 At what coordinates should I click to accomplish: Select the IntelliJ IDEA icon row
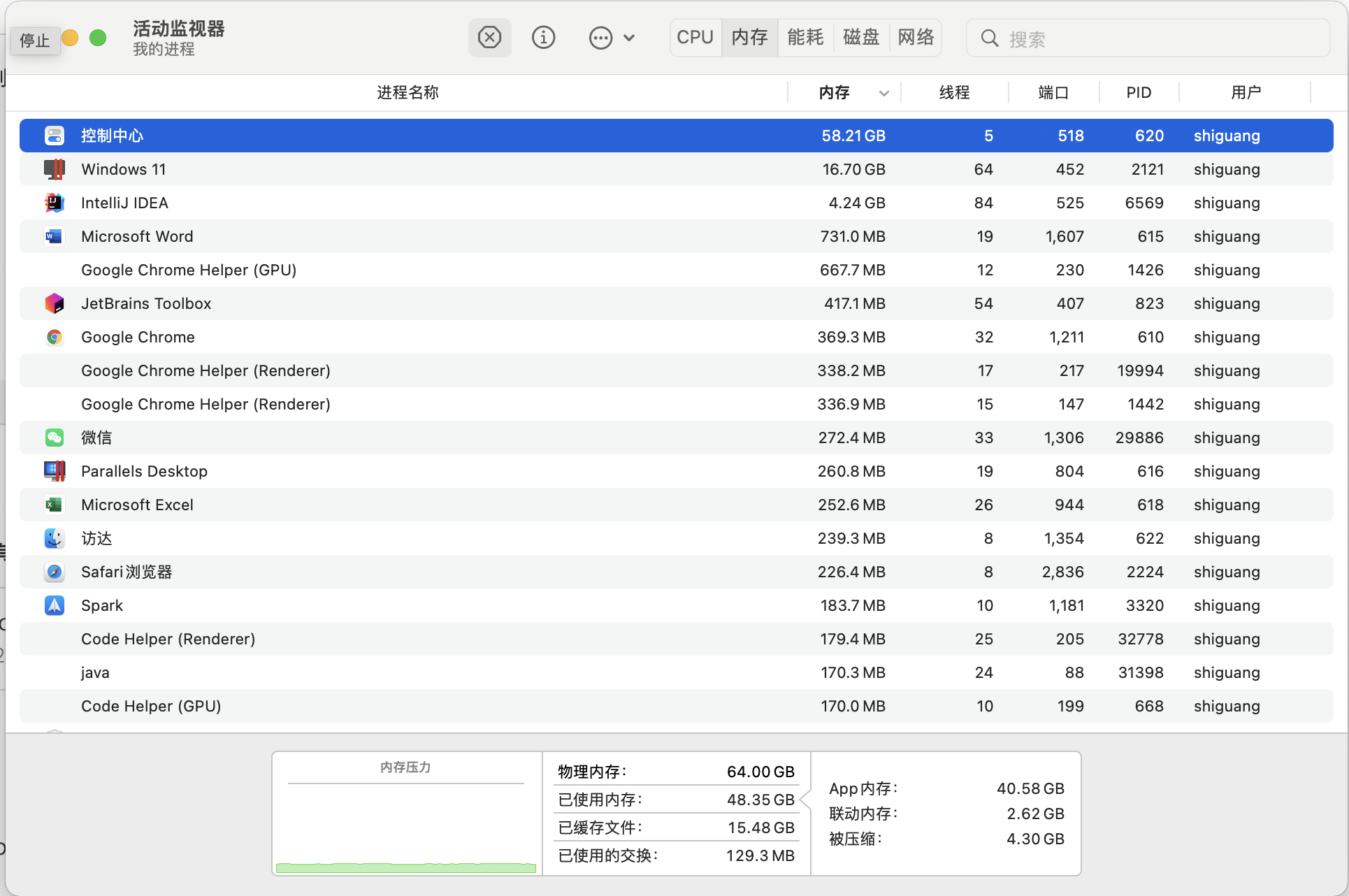pyautogui.click(x=55, y=203)
